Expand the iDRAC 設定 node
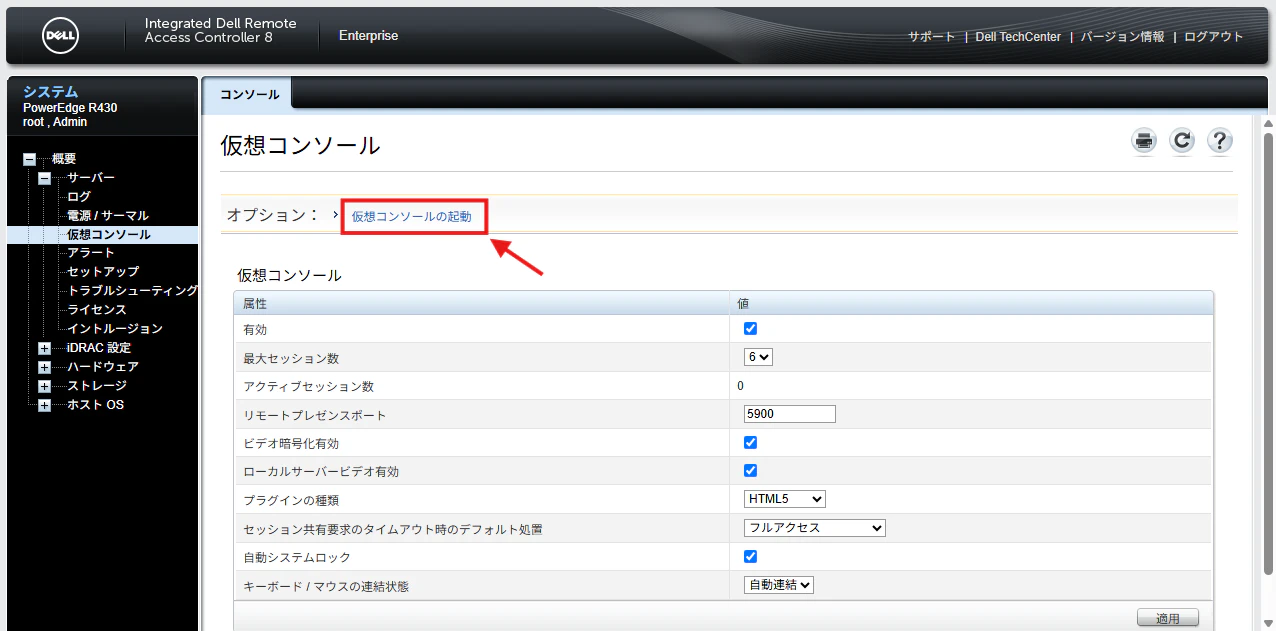This screenshot has height=631, width=1276. (44, 348)
